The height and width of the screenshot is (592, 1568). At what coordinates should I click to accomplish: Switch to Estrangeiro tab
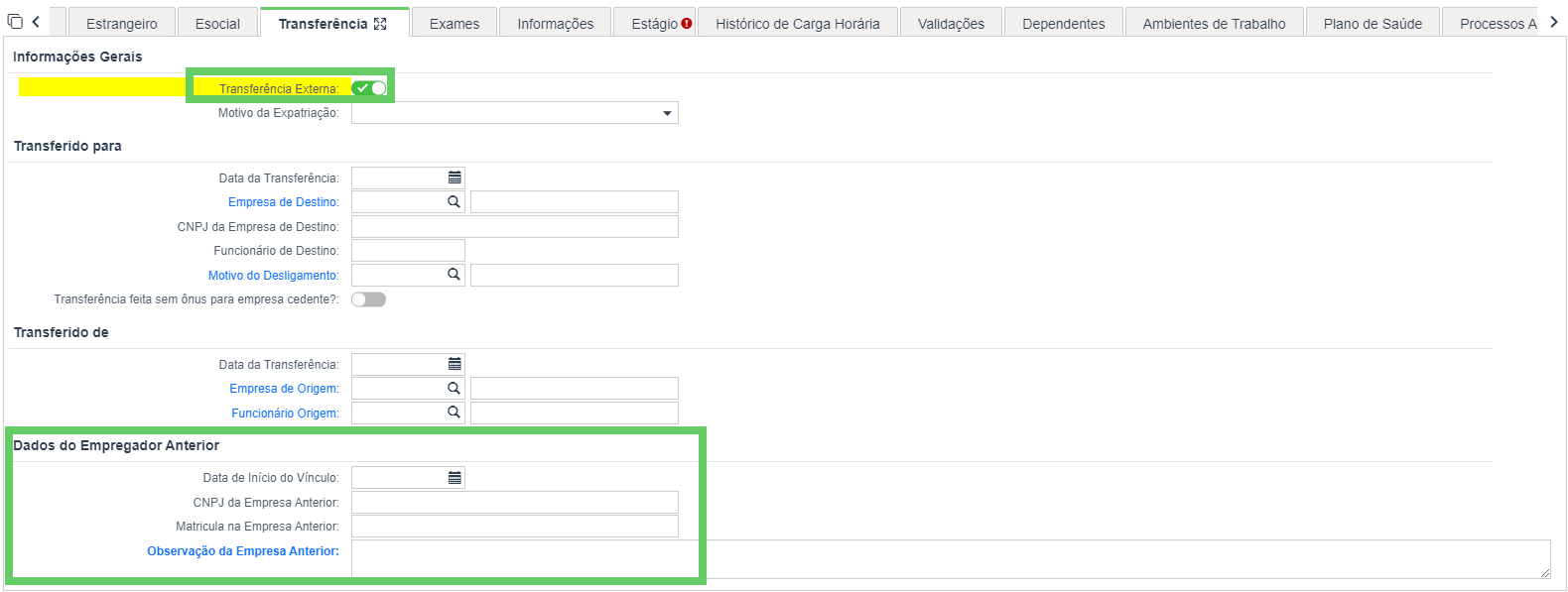(121, 24)
